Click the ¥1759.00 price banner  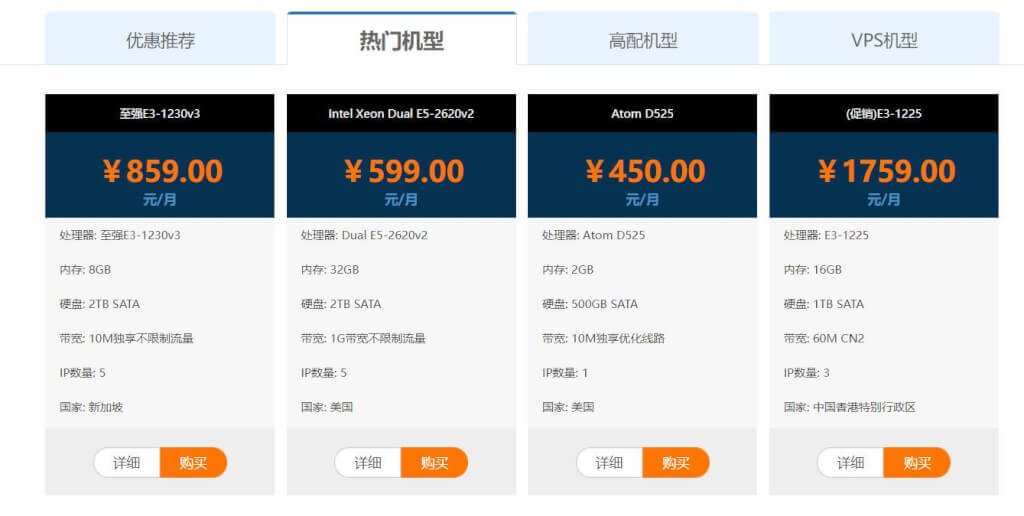point(884,175)
